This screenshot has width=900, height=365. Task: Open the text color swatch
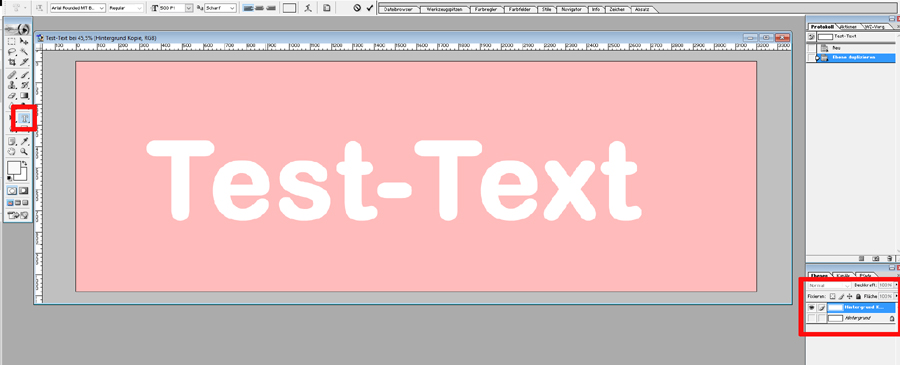click(x=289, y=8)
